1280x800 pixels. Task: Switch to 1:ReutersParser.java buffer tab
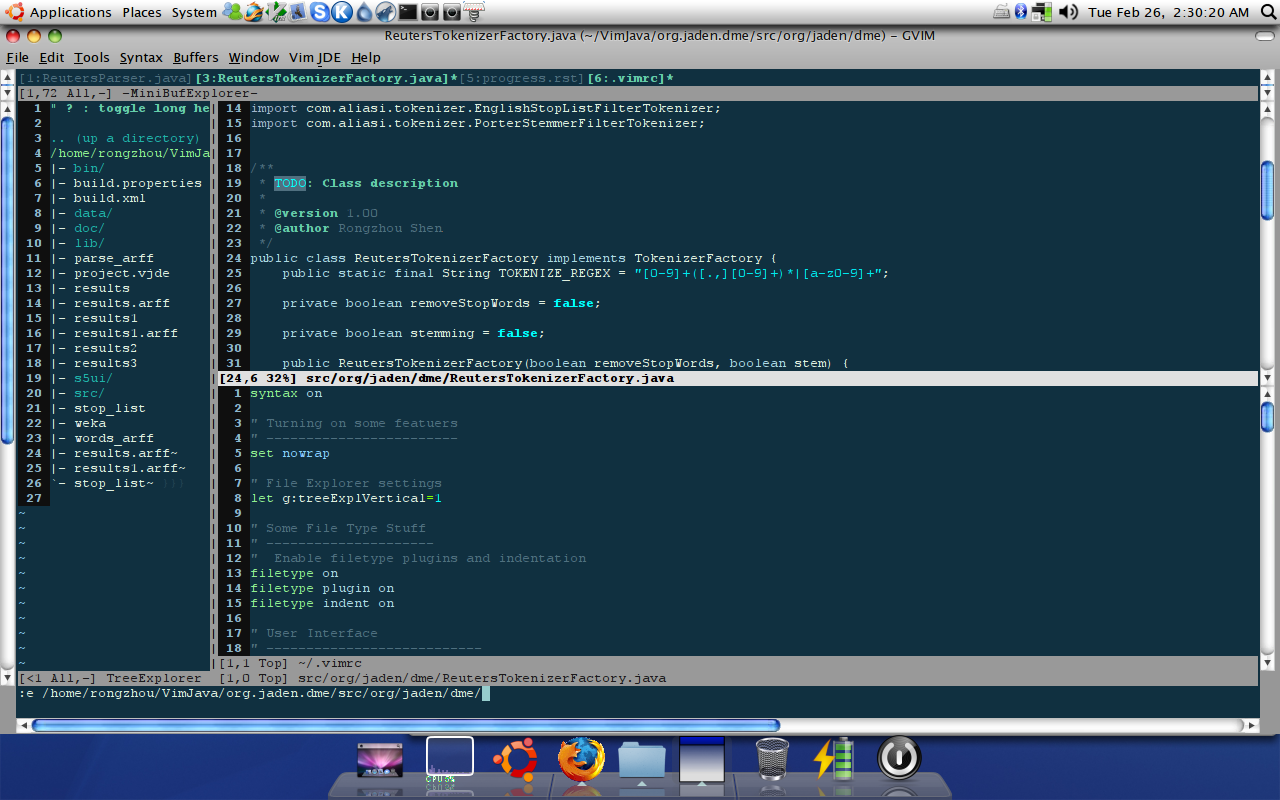point(104,78)
